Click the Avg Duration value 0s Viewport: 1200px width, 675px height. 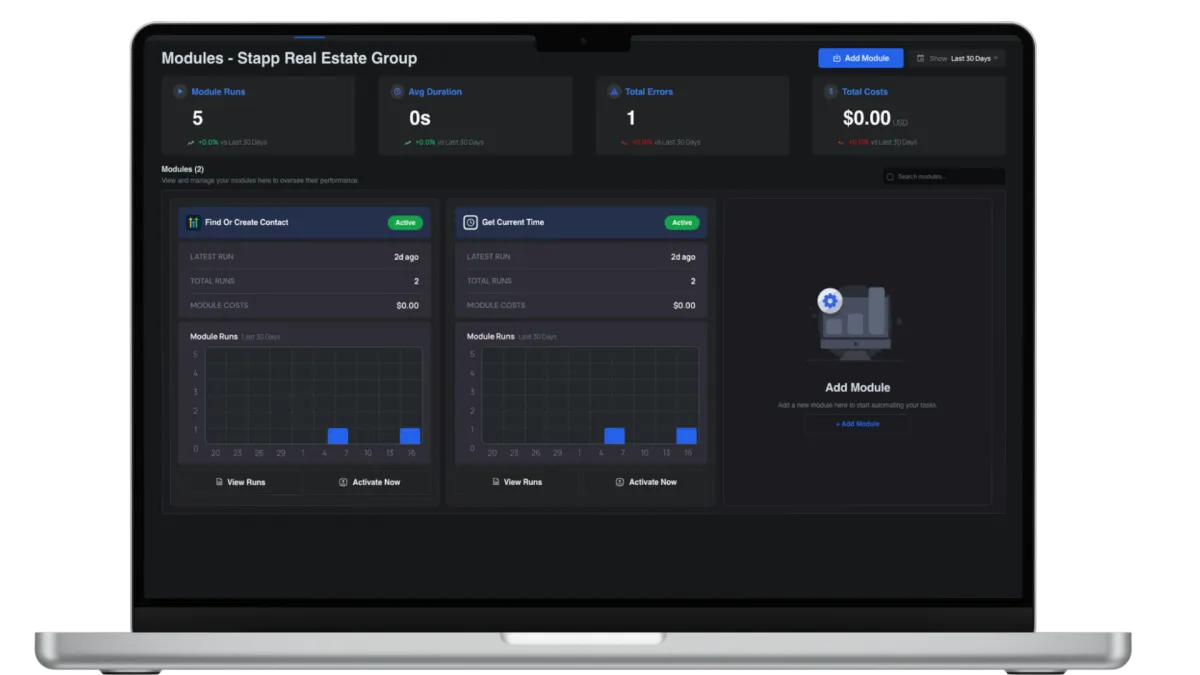(x=419, y=118)
